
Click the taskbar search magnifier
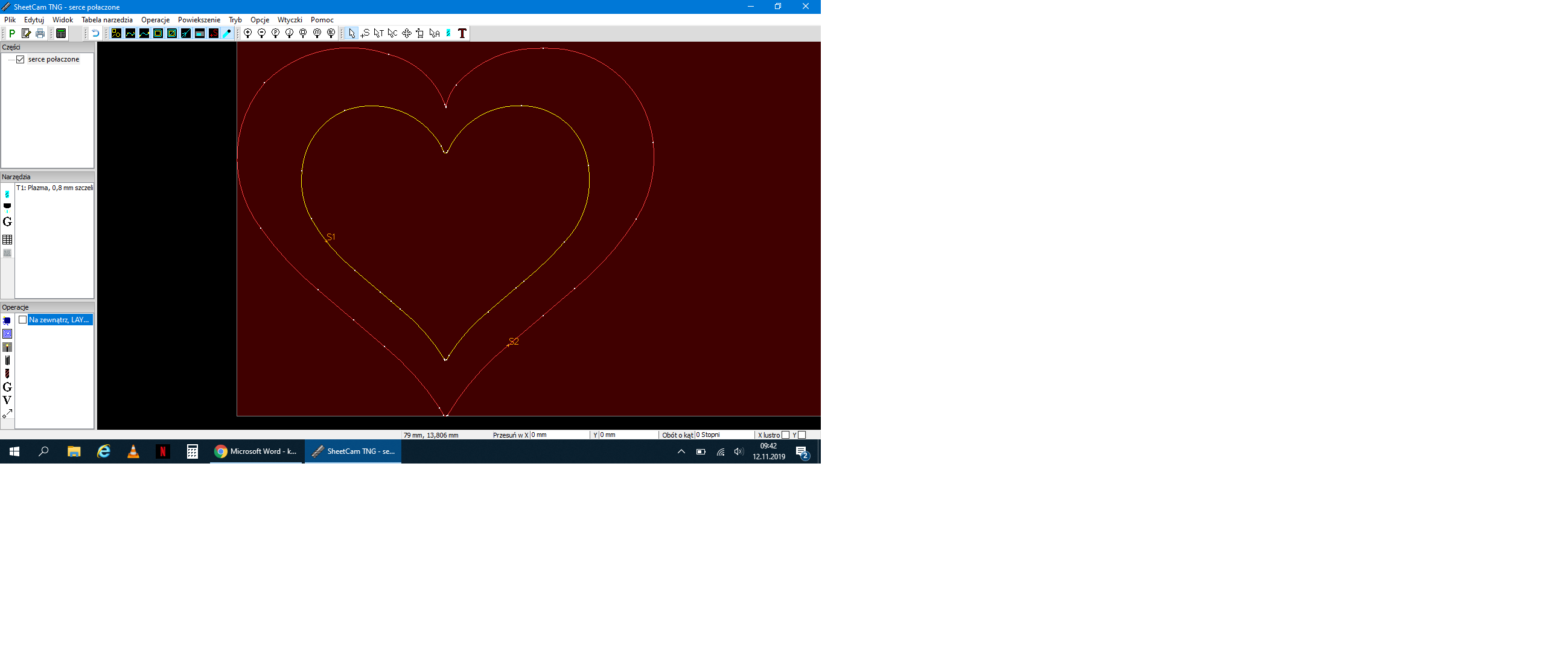point(44,451)
